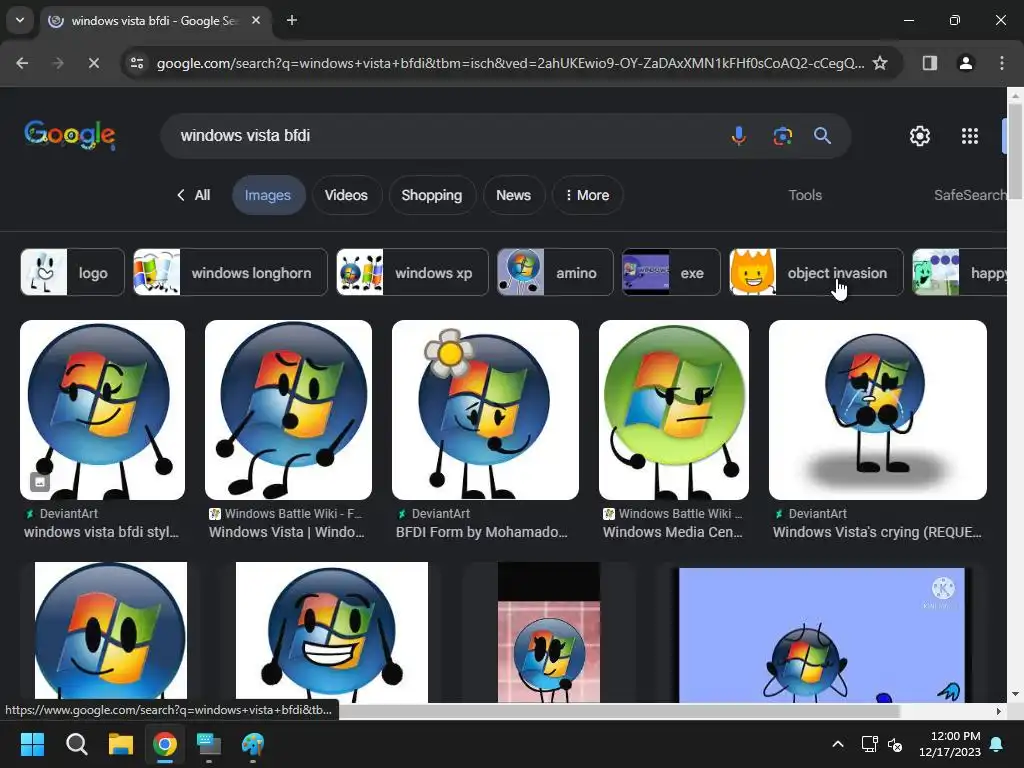This screenshot has width=1024, height=768.
Task: Click the search query input field
Action: tap(444, 136)
